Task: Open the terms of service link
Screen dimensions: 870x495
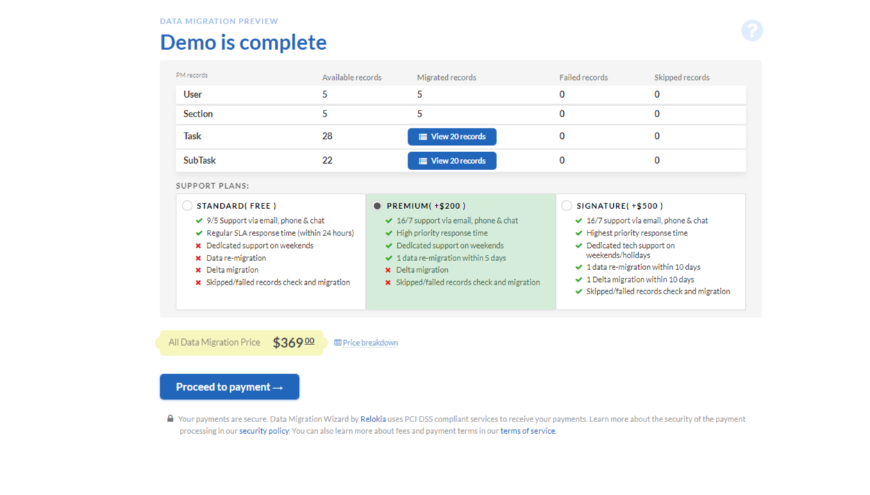Action: tap(527, 431)
